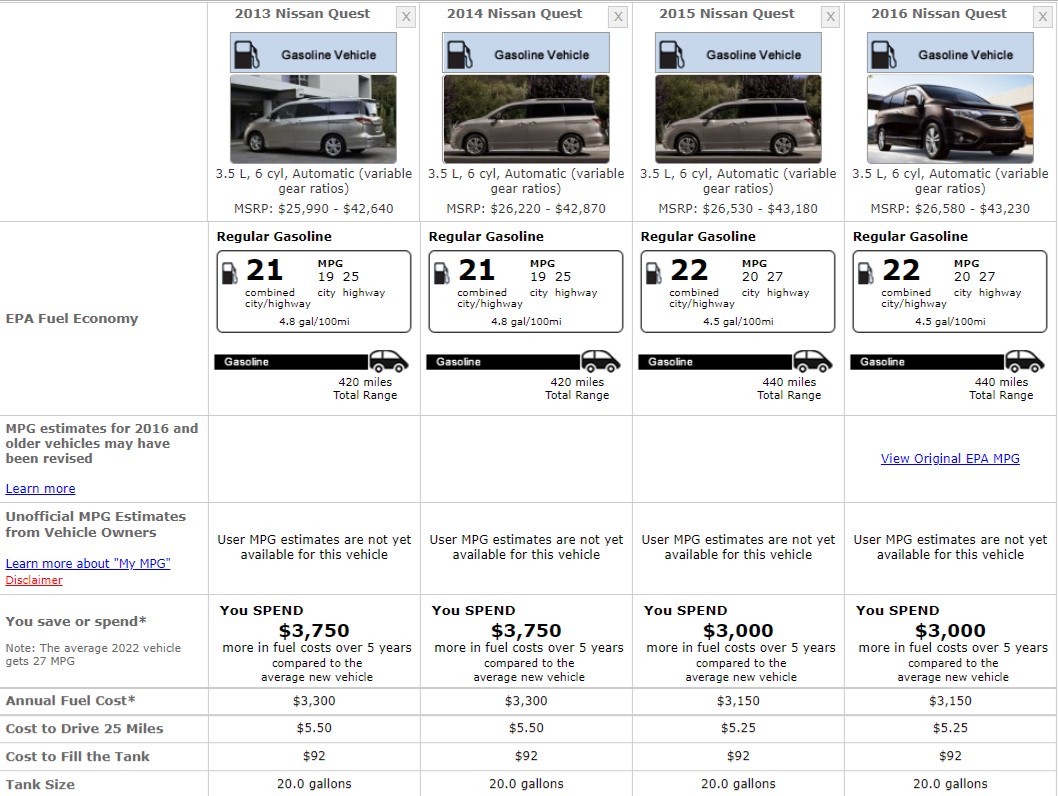Click the 2016 Quest 4.5 gal/100mi value
The image size is (1058, 796).
[x=950, y=322]
